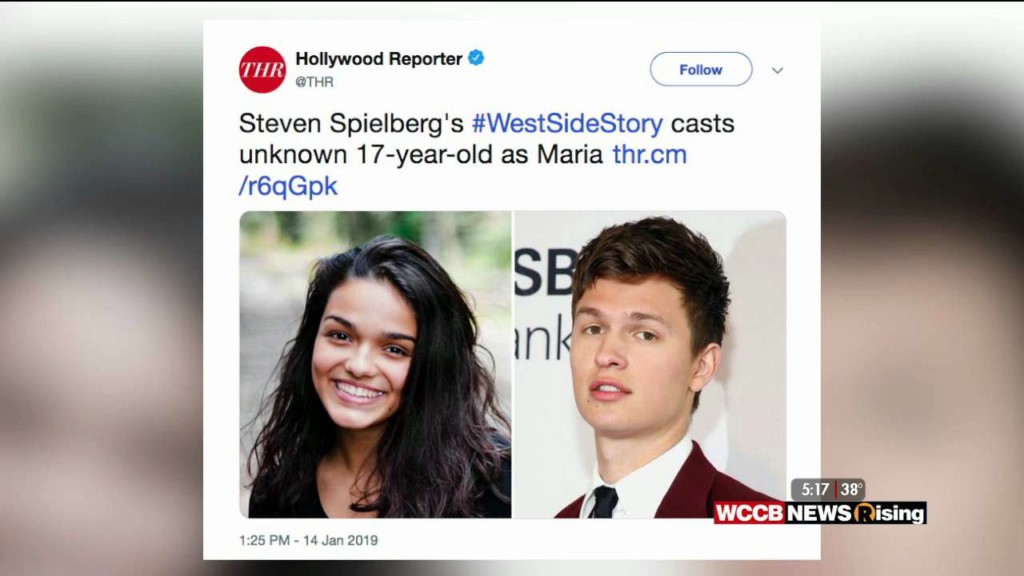Click the 5:17 clock display
1024x576 pixels.
click(815, 489)
